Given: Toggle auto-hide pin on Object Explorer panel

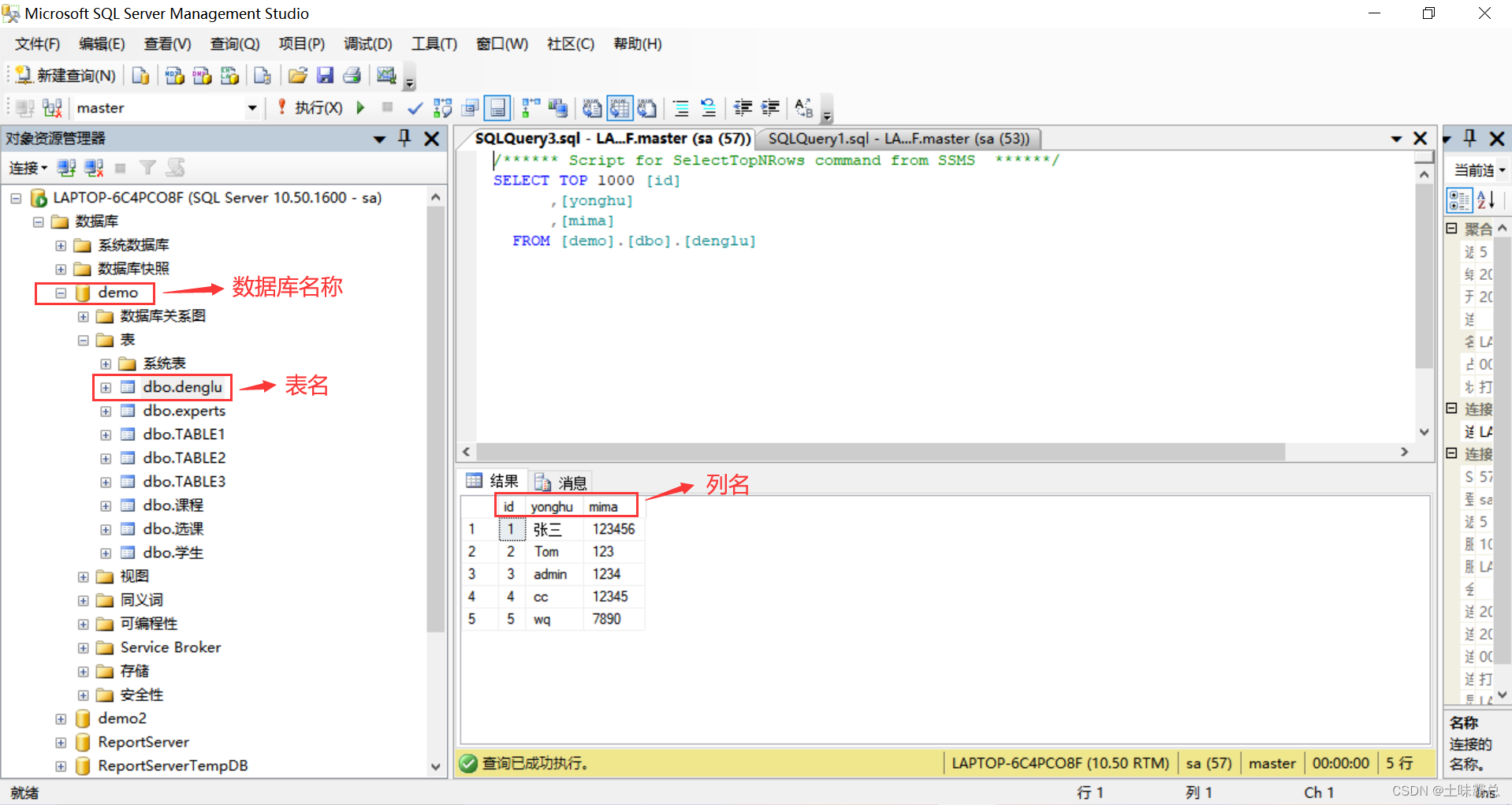Looking at the screenshot, I should tap(404, 138).
